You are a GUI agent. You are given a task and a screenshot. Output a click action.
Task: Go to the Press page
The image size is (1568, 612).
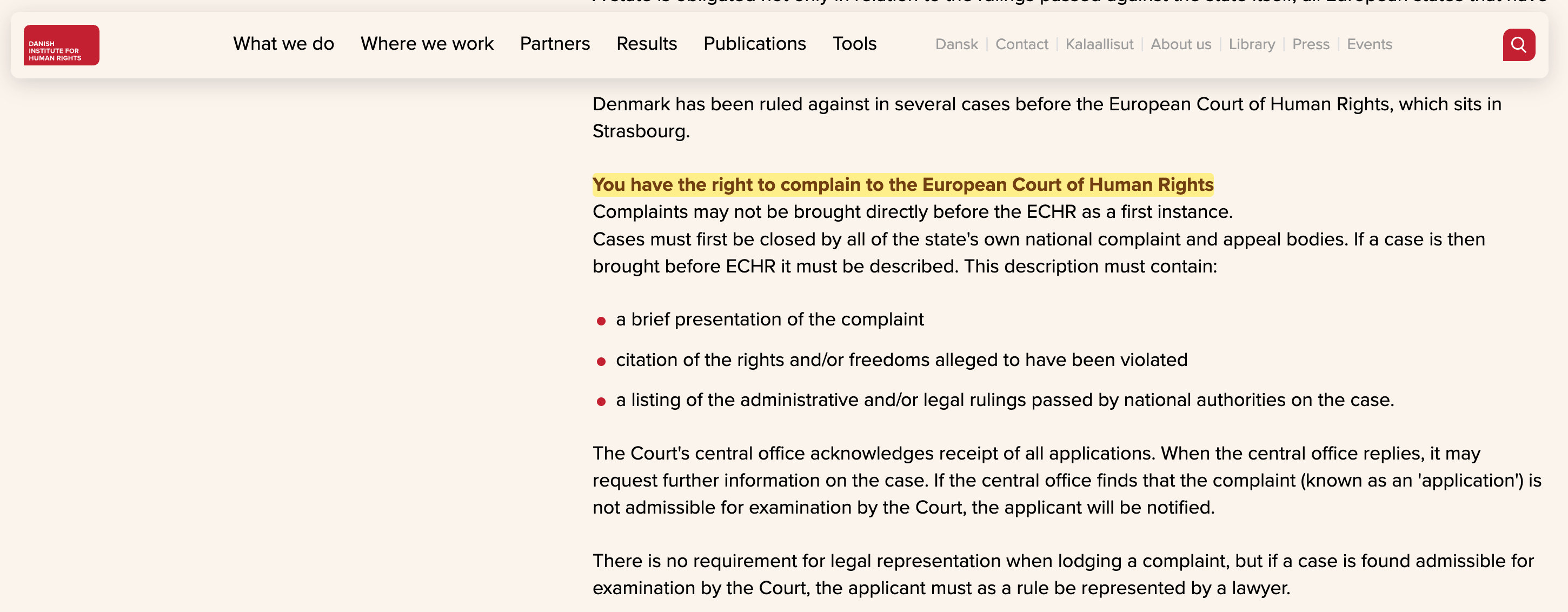1311,44
